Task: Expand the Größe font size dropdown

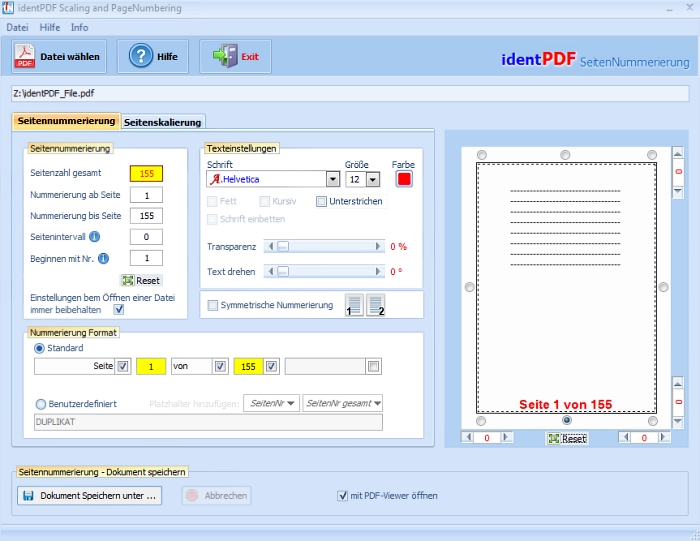Action: 373,179
